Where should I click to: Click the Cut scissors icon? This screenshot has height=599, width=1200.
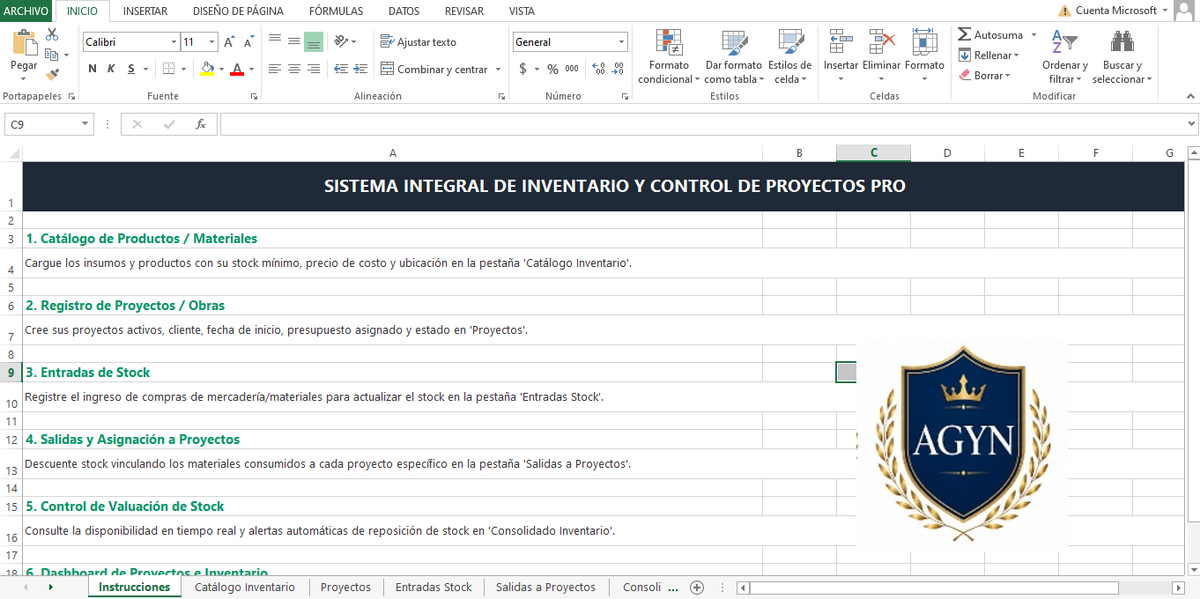point(52,35)
